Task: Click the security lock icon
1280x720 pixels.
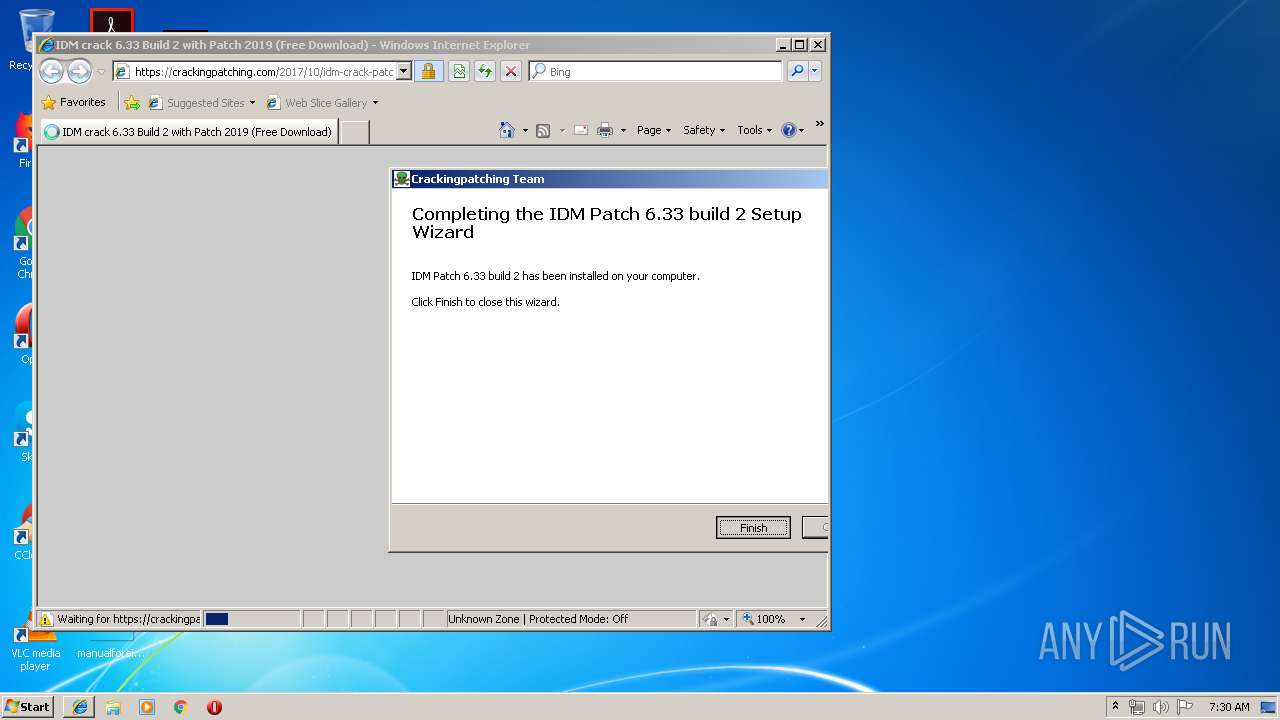Action: (428, 71)
